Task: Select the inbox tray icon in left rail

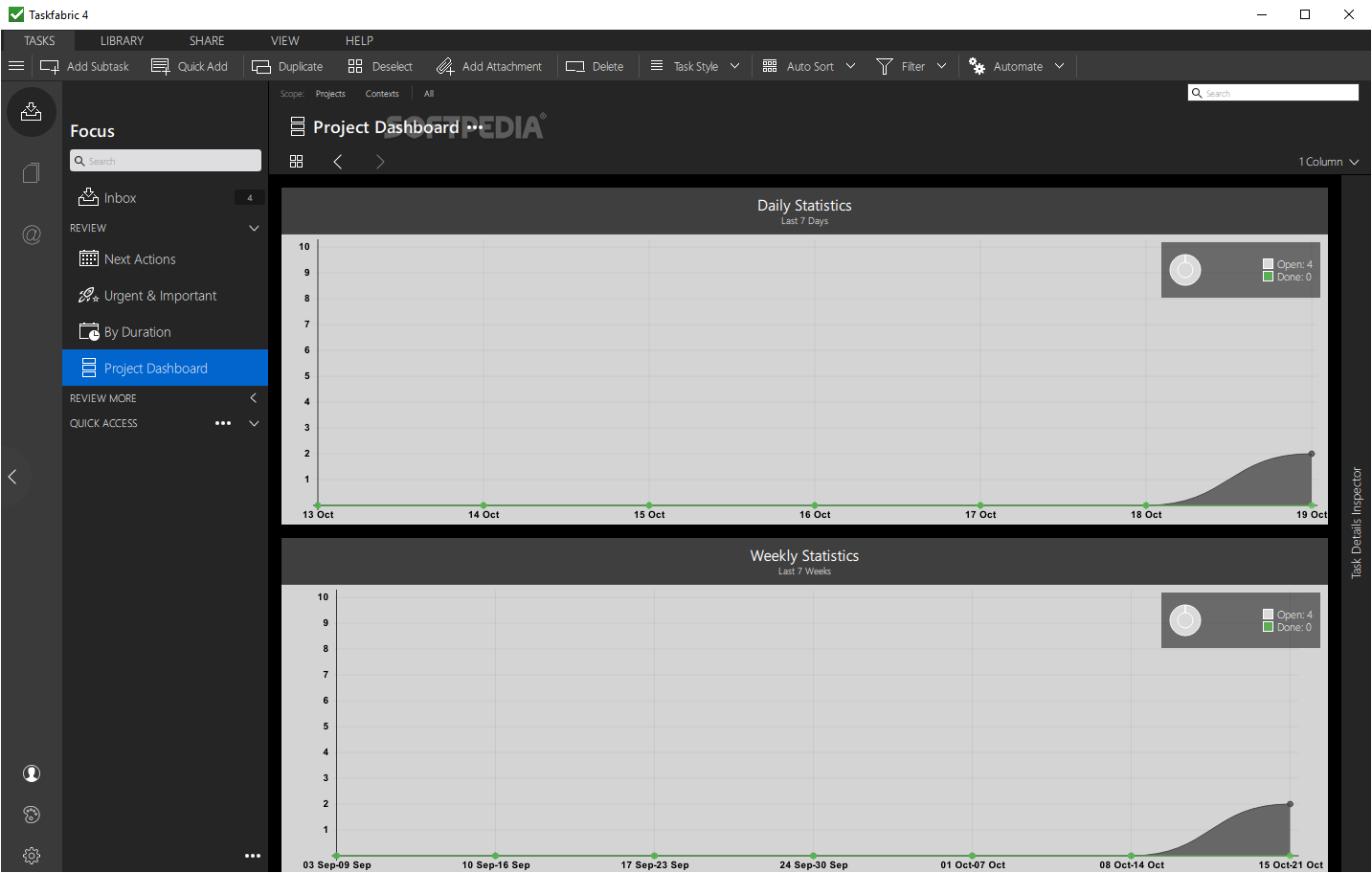Action: 32,111
